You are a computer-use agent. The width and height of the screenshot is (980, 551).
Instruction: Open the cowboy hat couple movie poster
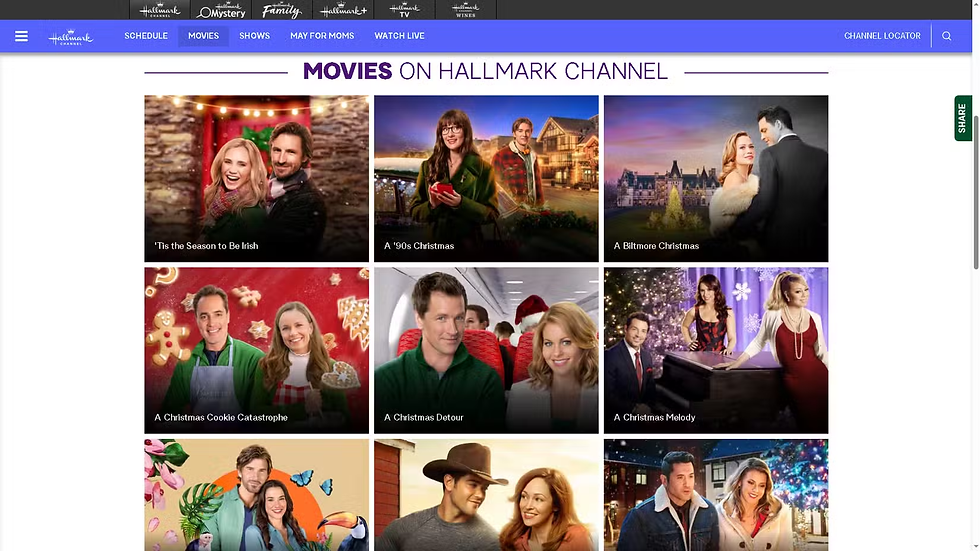(486, 495)
